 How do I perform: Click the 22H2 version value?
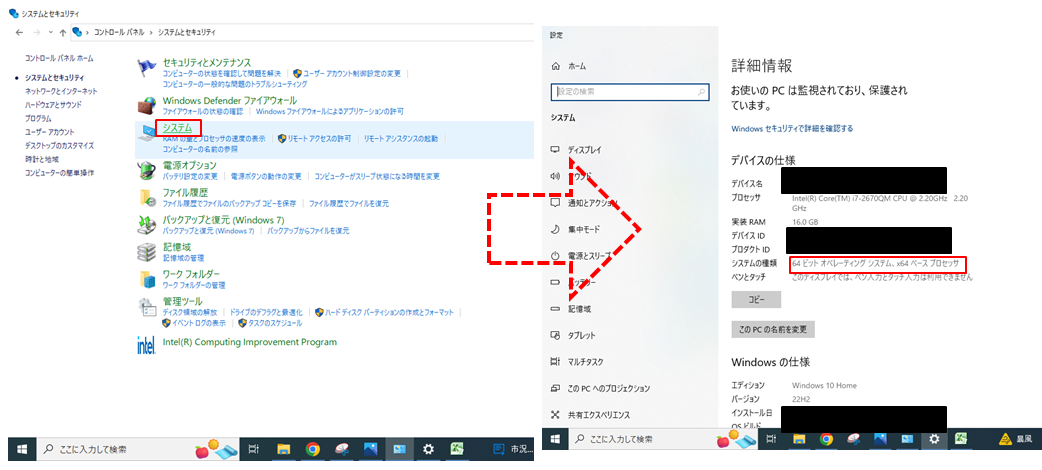tap(802, 400)
